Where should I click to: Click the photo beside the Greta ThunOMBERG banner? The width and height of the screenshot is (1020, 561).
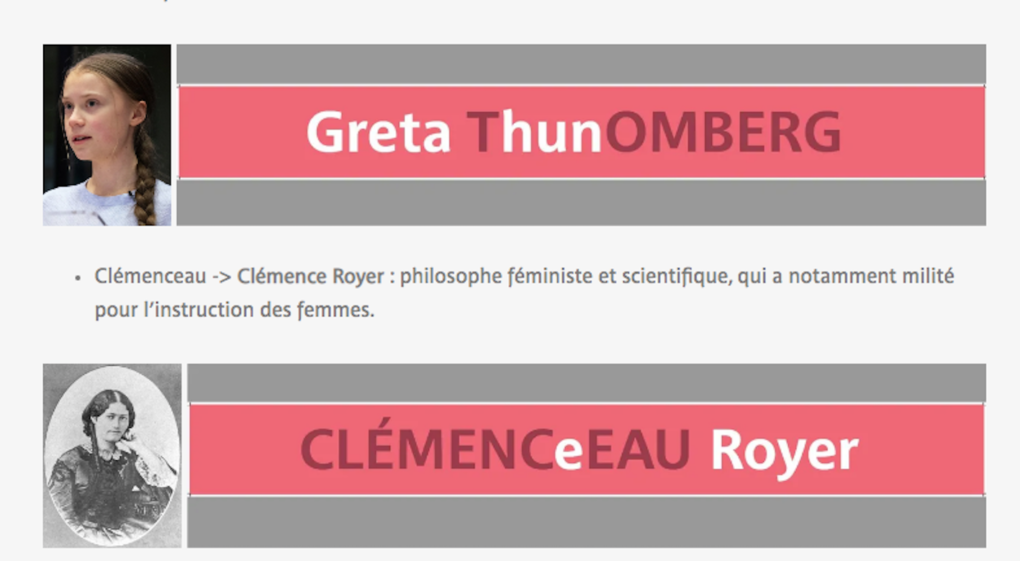click(107, 135)
